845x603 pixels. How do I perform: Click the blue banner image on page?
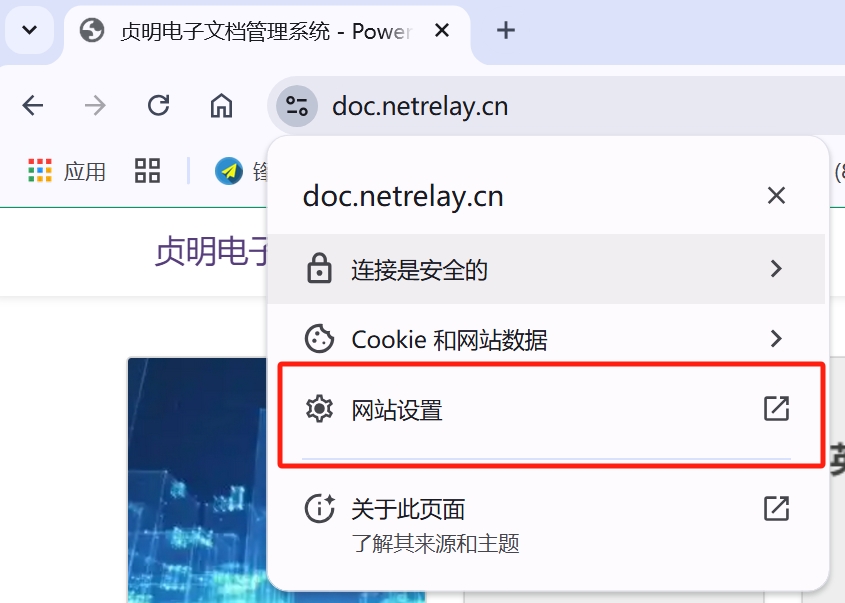click(x=197, y=480)
